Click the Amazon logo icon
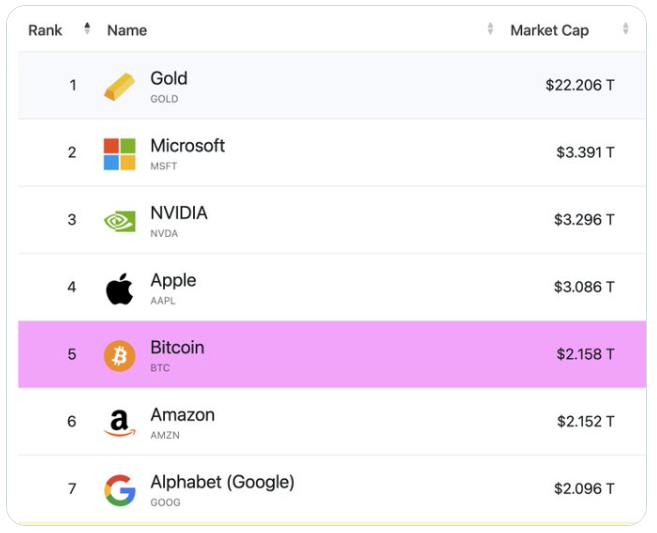 119,422
